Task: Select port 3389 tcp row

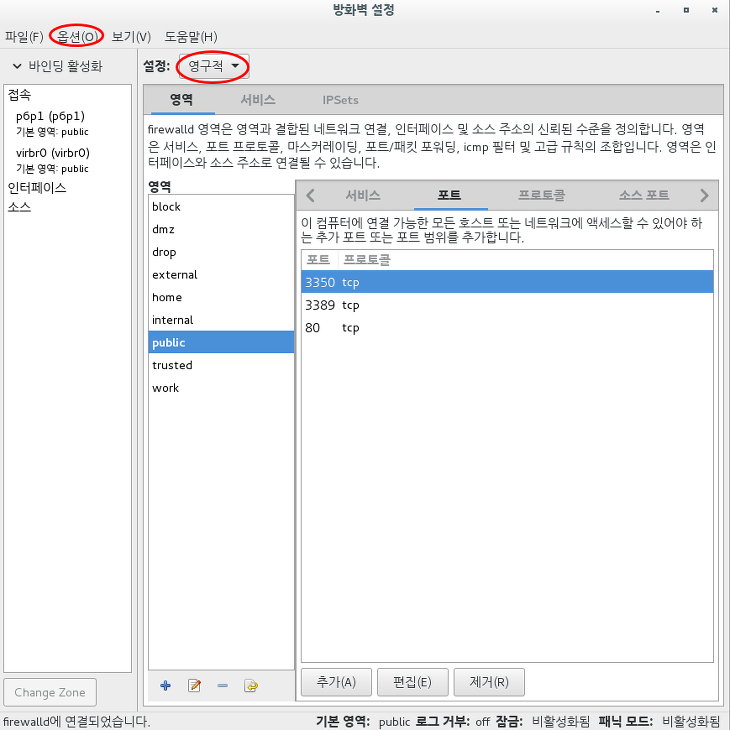Action: pos(507,305)
